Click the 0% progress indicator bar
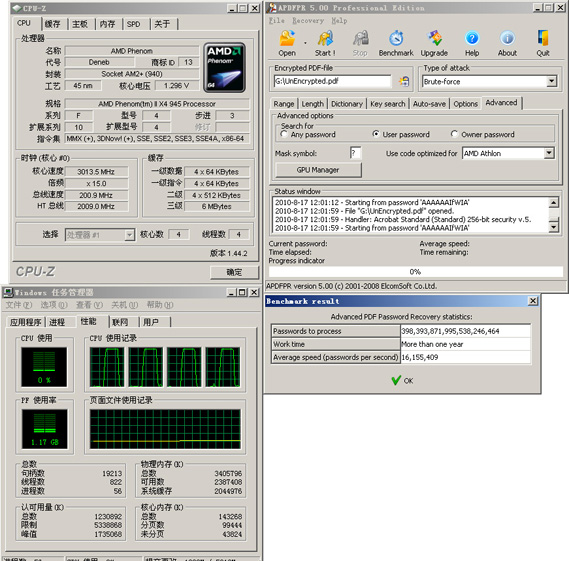This screenshot has height=561, width=569. [416, 271]
